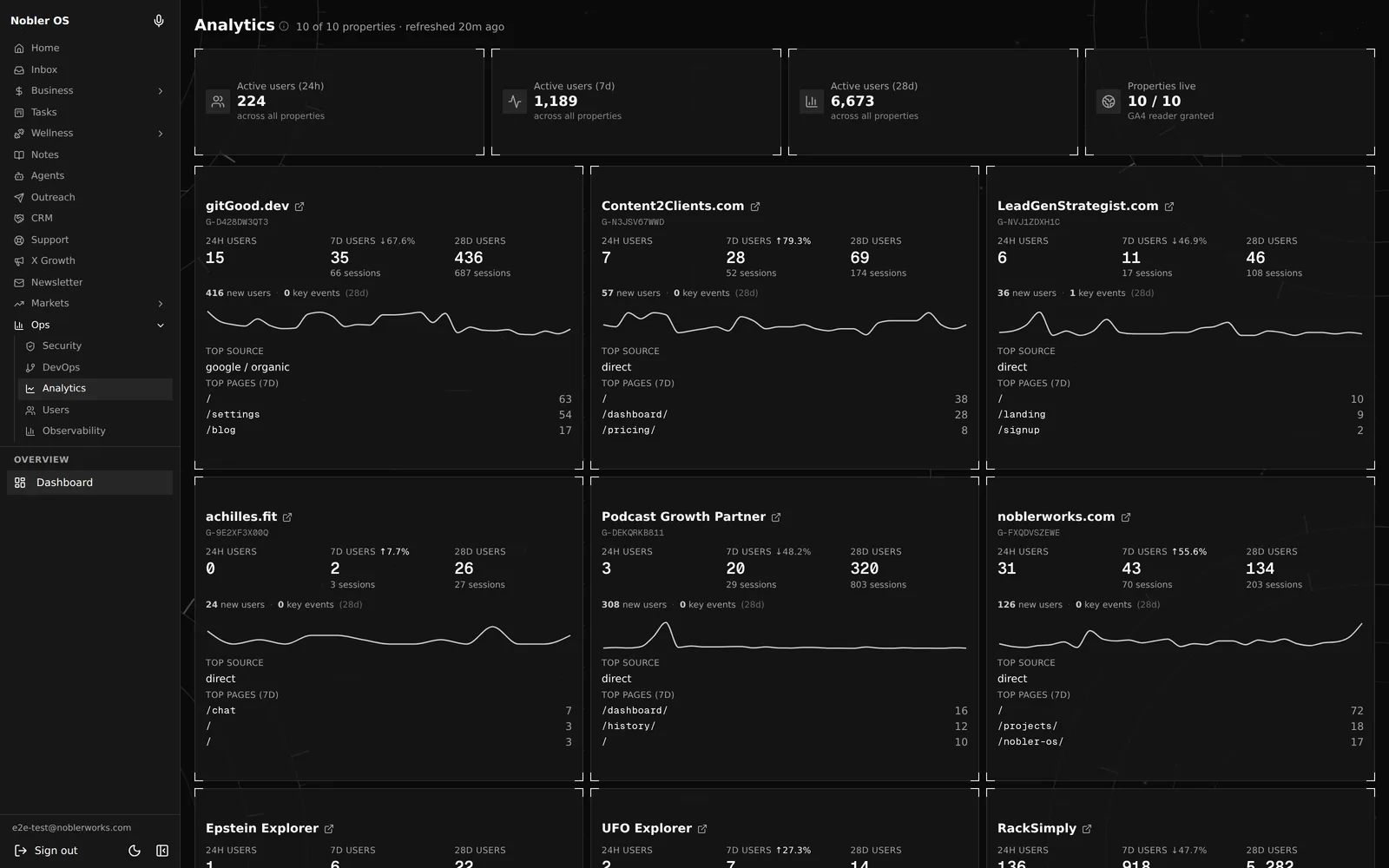
Task: Click the Support lifebuoy icon
Action: pos(19,240)
